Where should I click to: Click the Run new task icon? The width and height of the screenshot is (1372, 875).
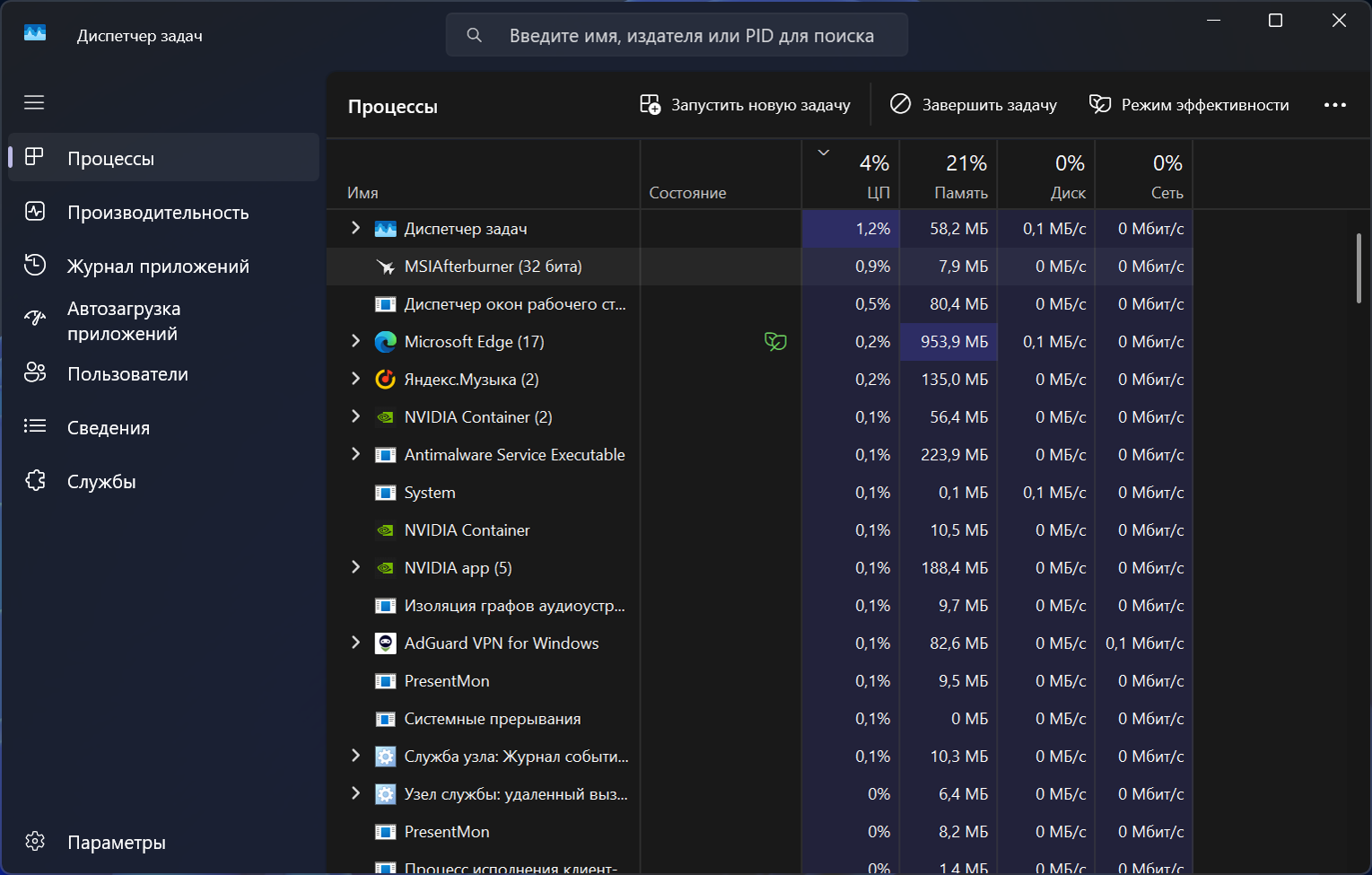[650, 104]
